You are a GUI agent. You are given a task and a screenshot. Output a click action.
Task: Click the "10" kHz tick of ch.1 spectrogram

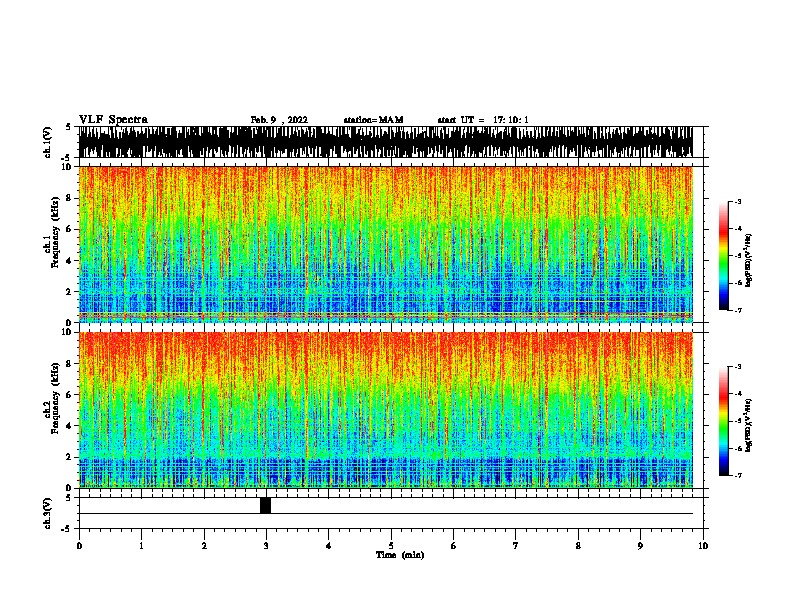(x=68, y=167)
